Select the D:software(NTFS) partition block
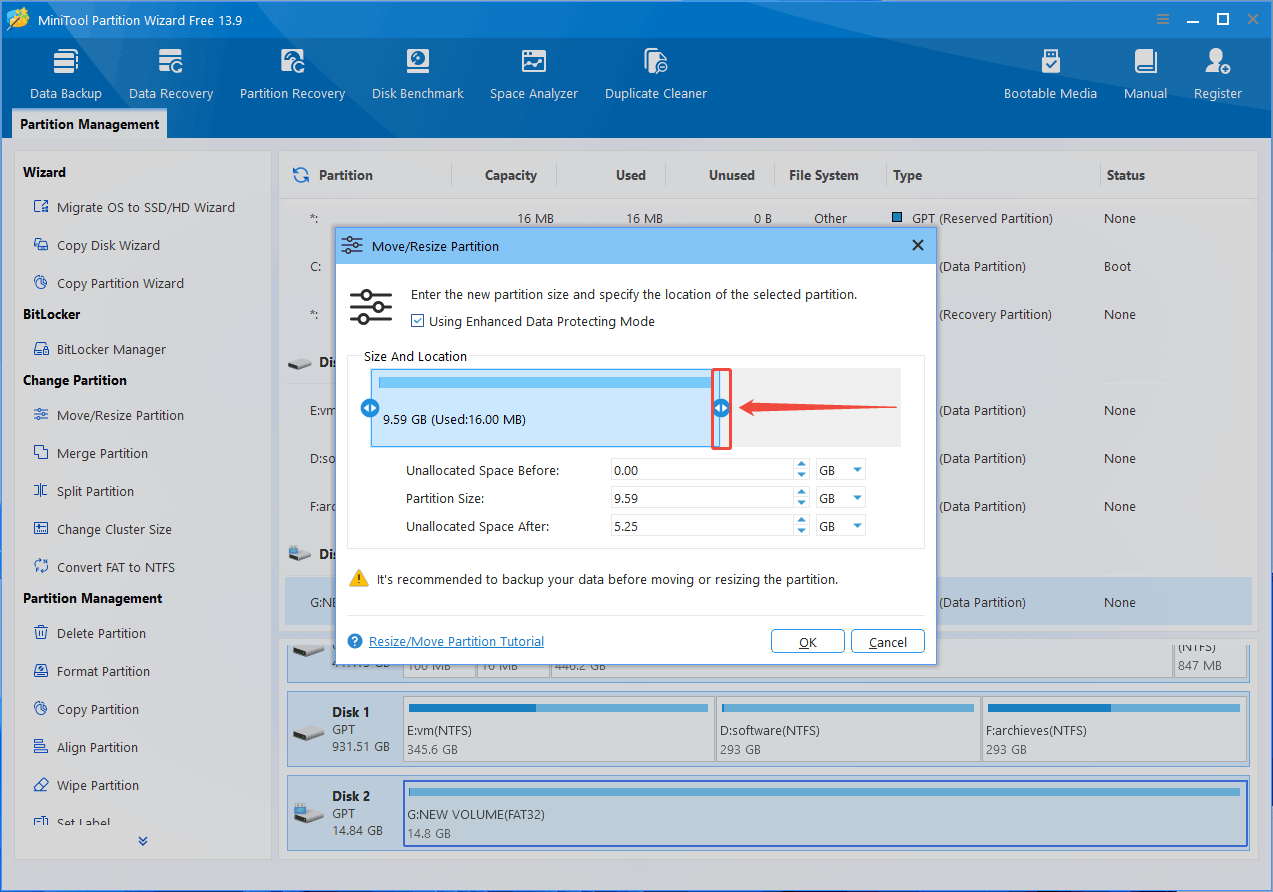This screenshot has height=892, width=1273. (x=848, y=729)
